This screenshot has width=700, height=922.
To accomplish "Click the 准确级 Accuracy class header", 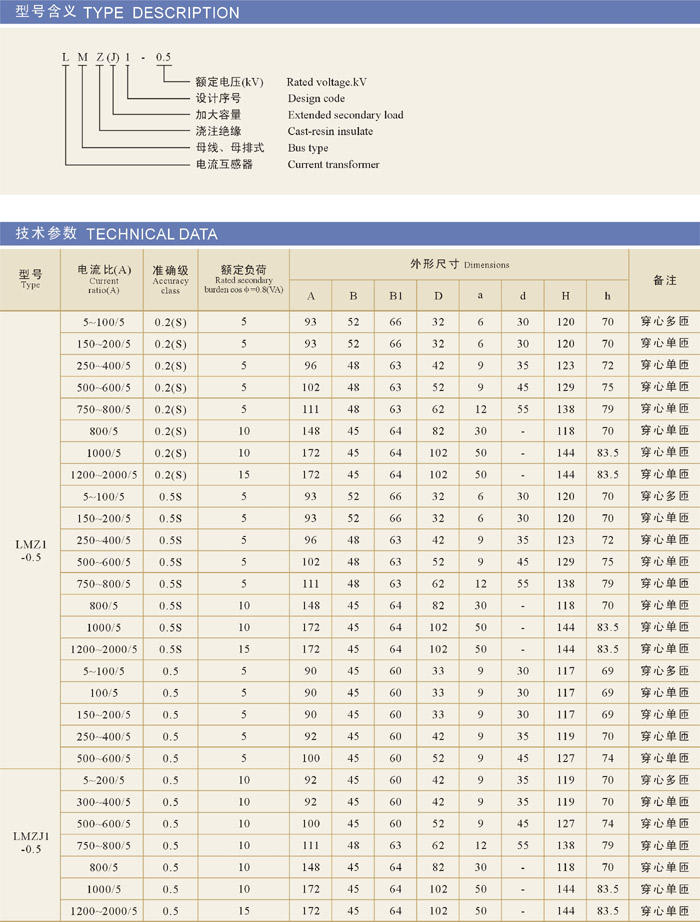I will click(x=170, y=279).
